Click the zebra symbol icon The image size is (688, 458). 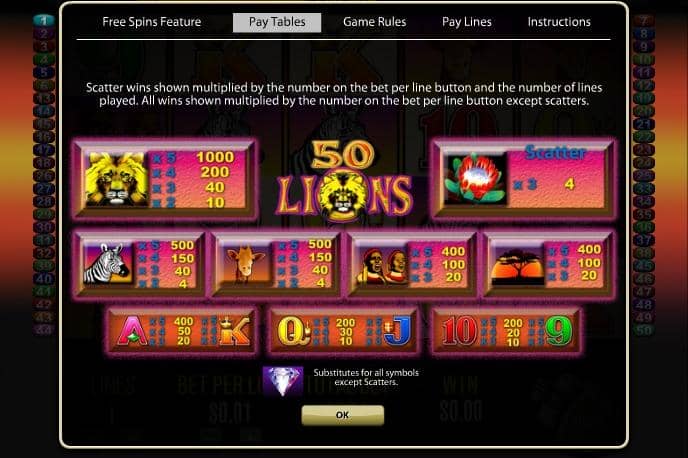click(108, 264)
